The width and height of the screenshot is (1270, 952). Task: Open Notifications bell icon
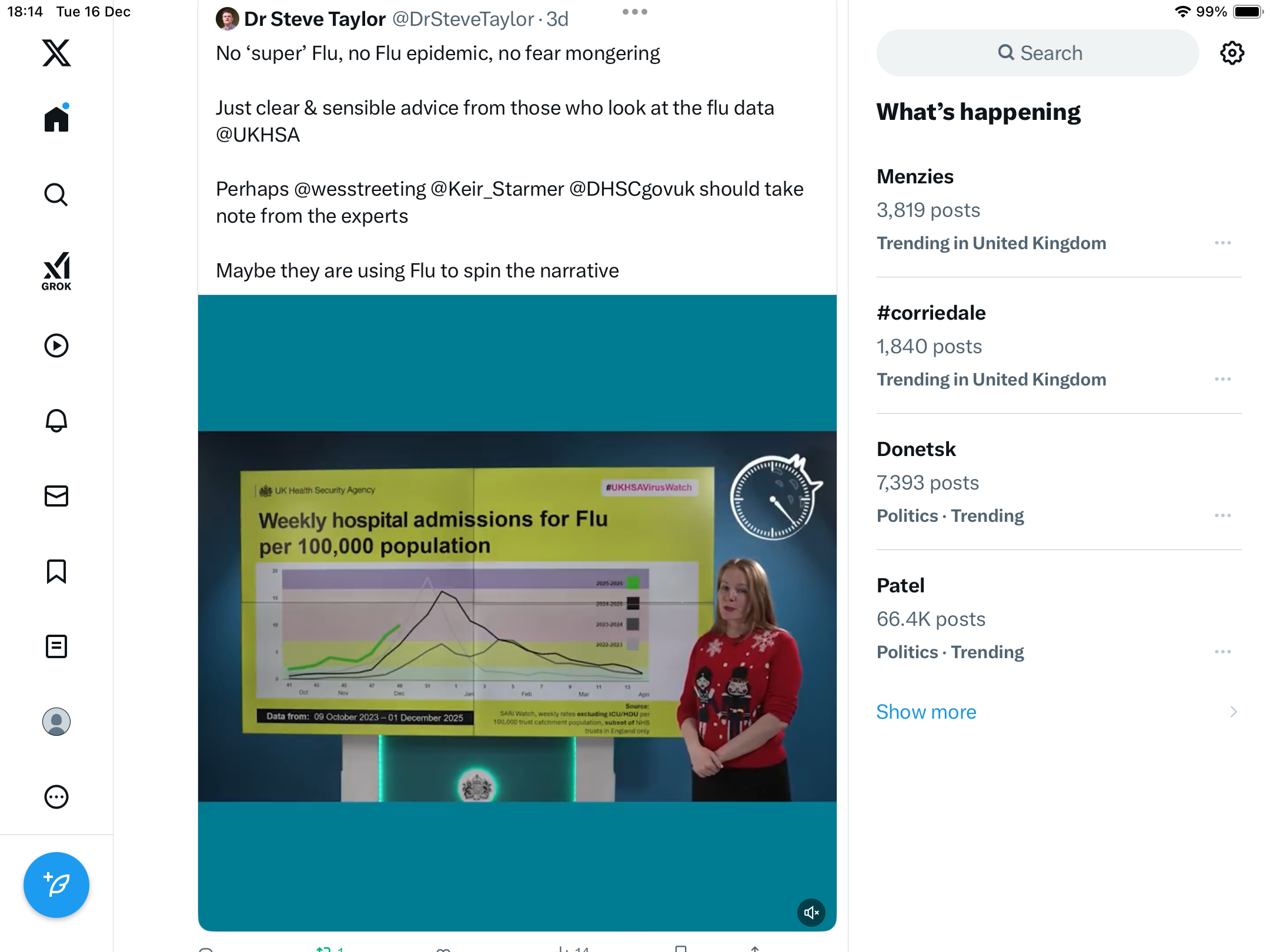tap(56, 421)
